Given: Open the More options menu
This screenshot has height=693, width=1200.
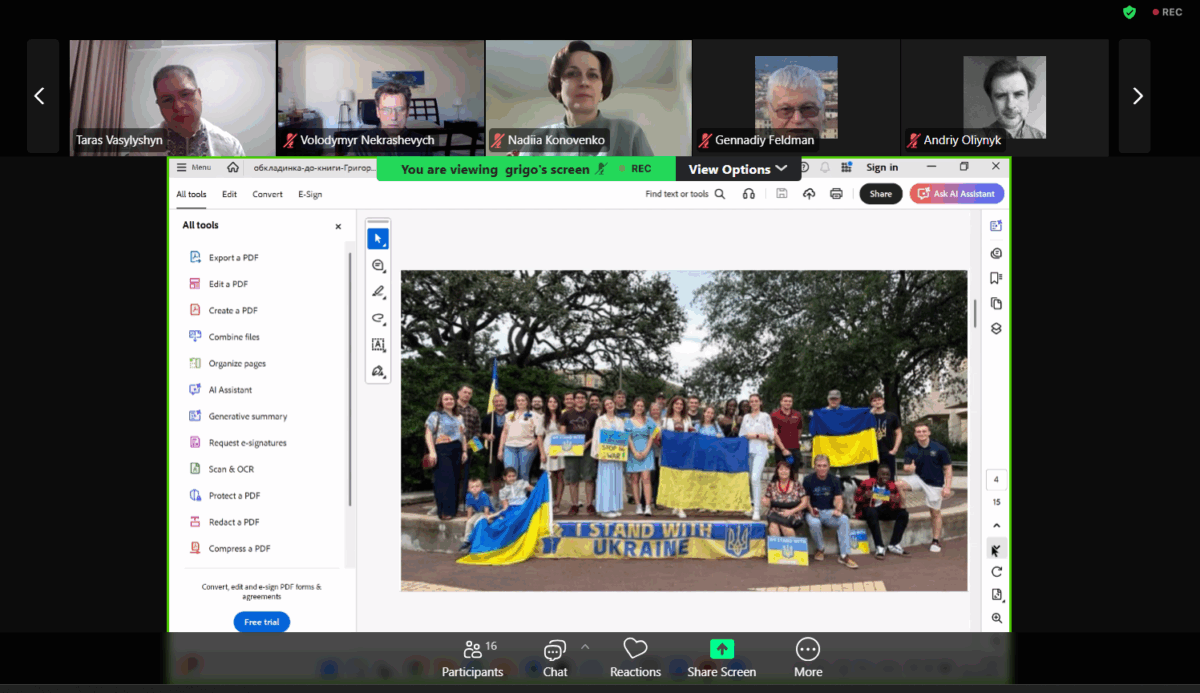Looking at the screenshot, I should 807,658.
